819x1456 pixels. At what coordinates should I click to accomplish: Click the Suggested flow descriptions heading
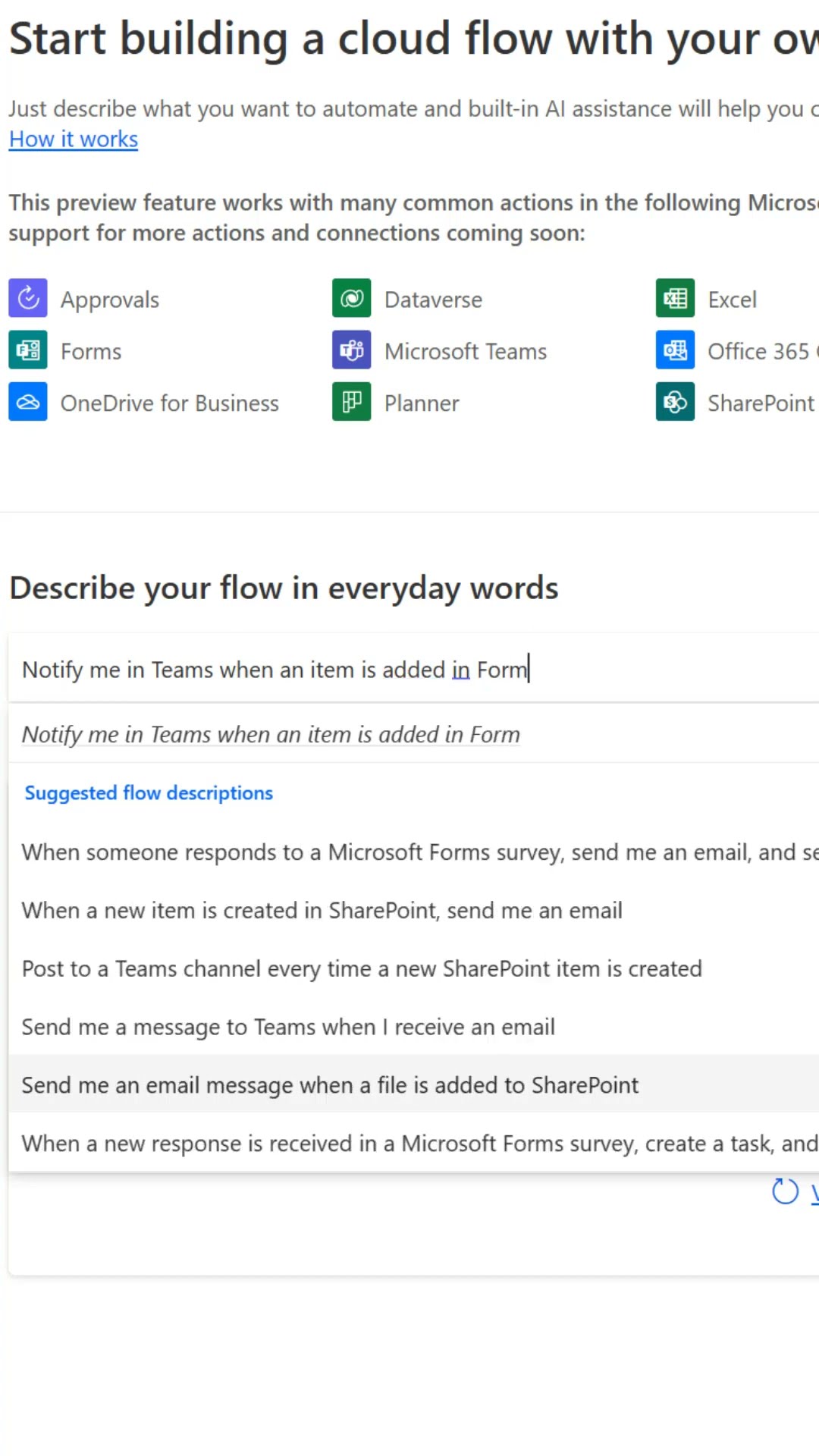tap(149, 793)
